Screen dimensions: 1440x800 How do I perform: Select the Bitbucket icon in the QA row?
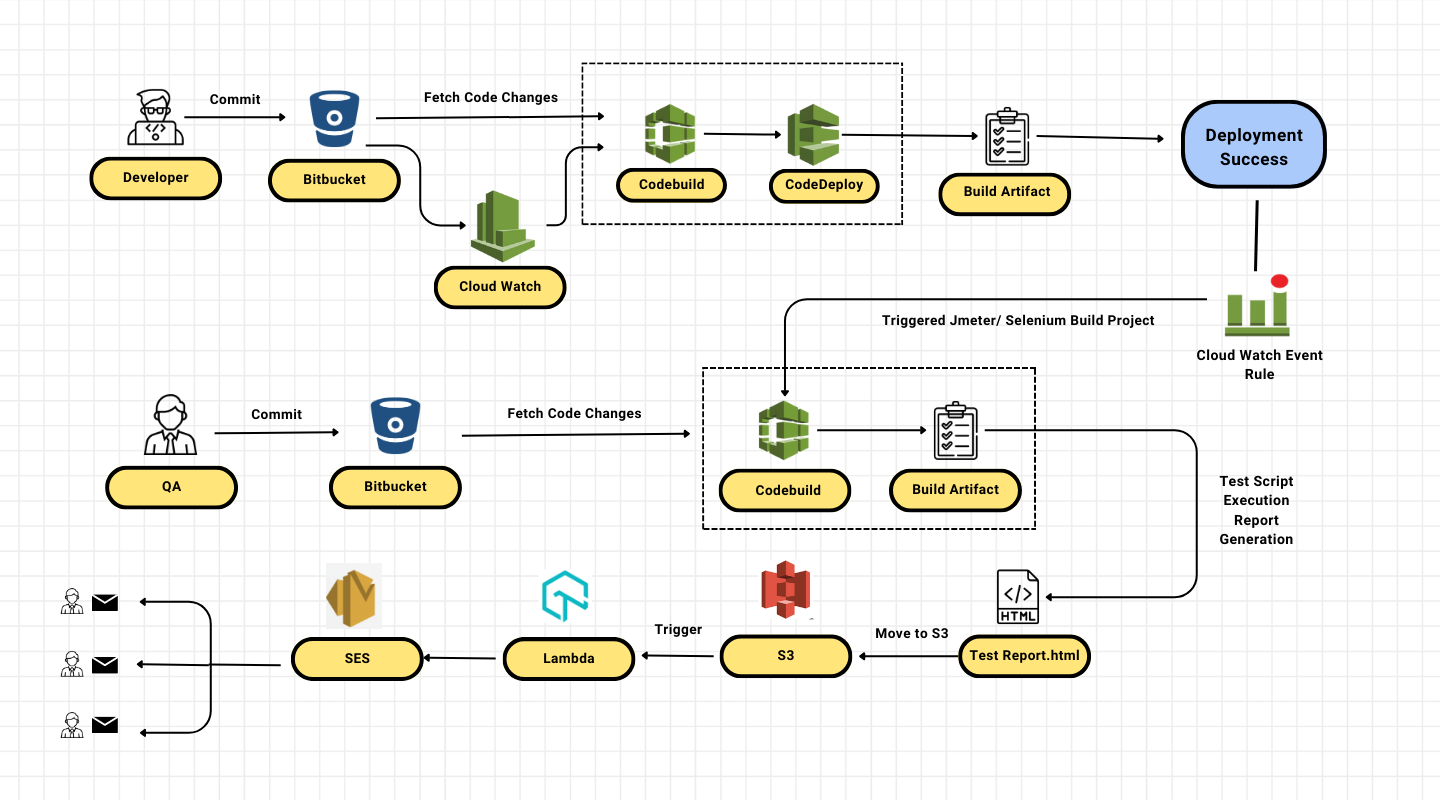394,425
